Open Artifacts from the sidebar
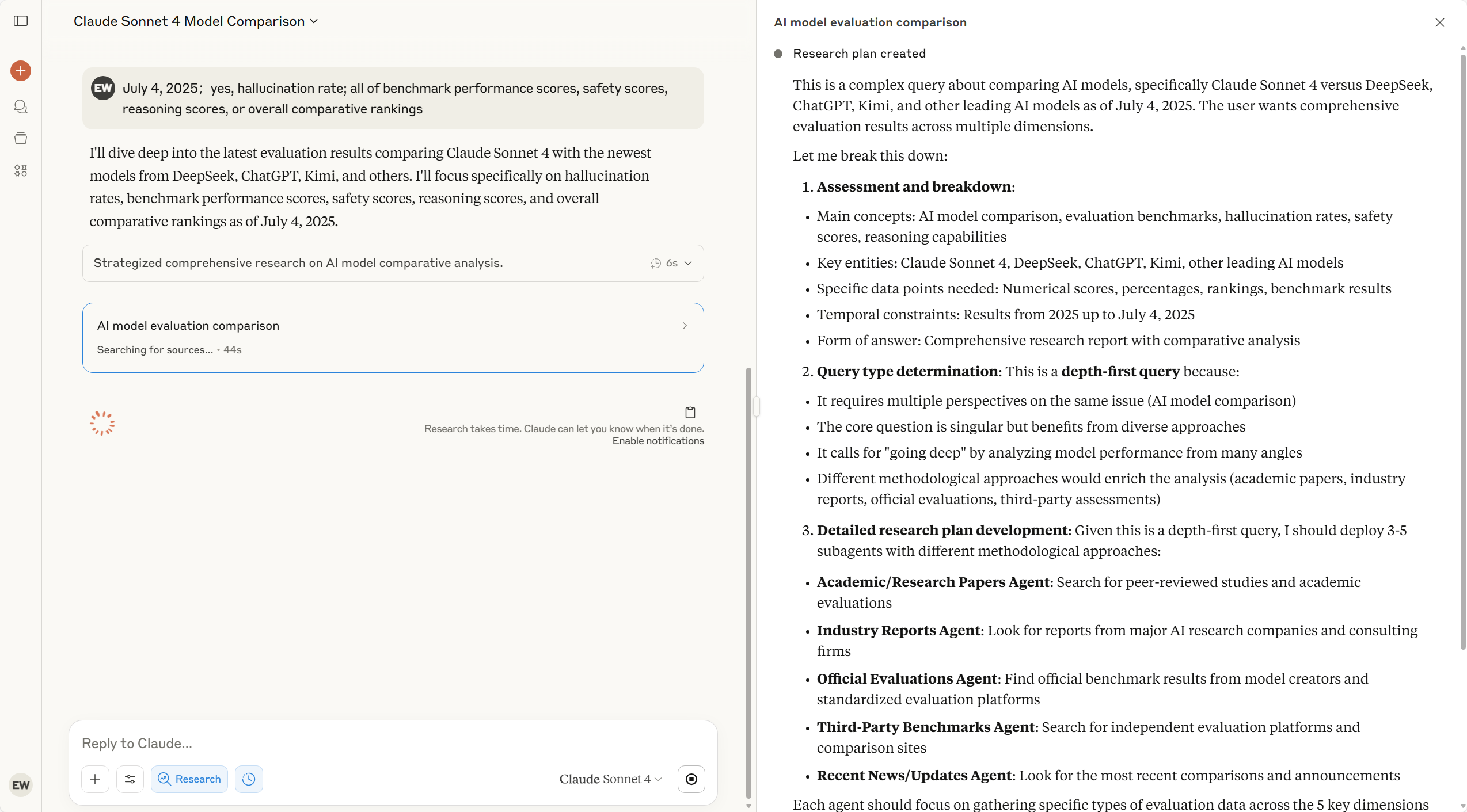The width and height of the screenshot is (1467, 812). point(21,170)
